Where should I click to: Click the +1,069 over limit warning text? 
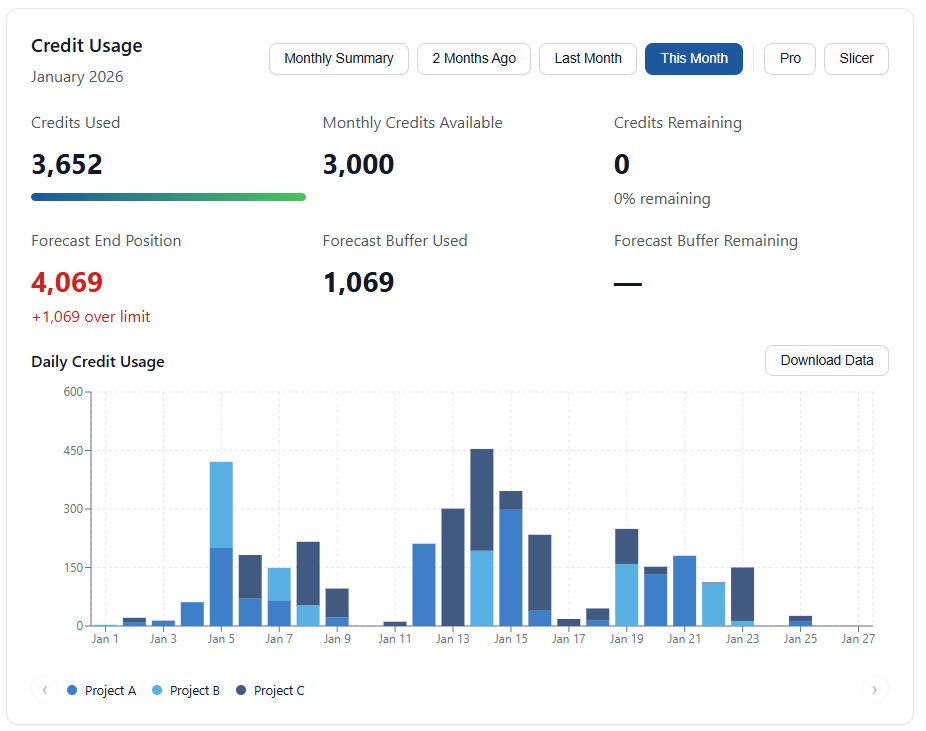pyautogui.click(x=91, y=316)
